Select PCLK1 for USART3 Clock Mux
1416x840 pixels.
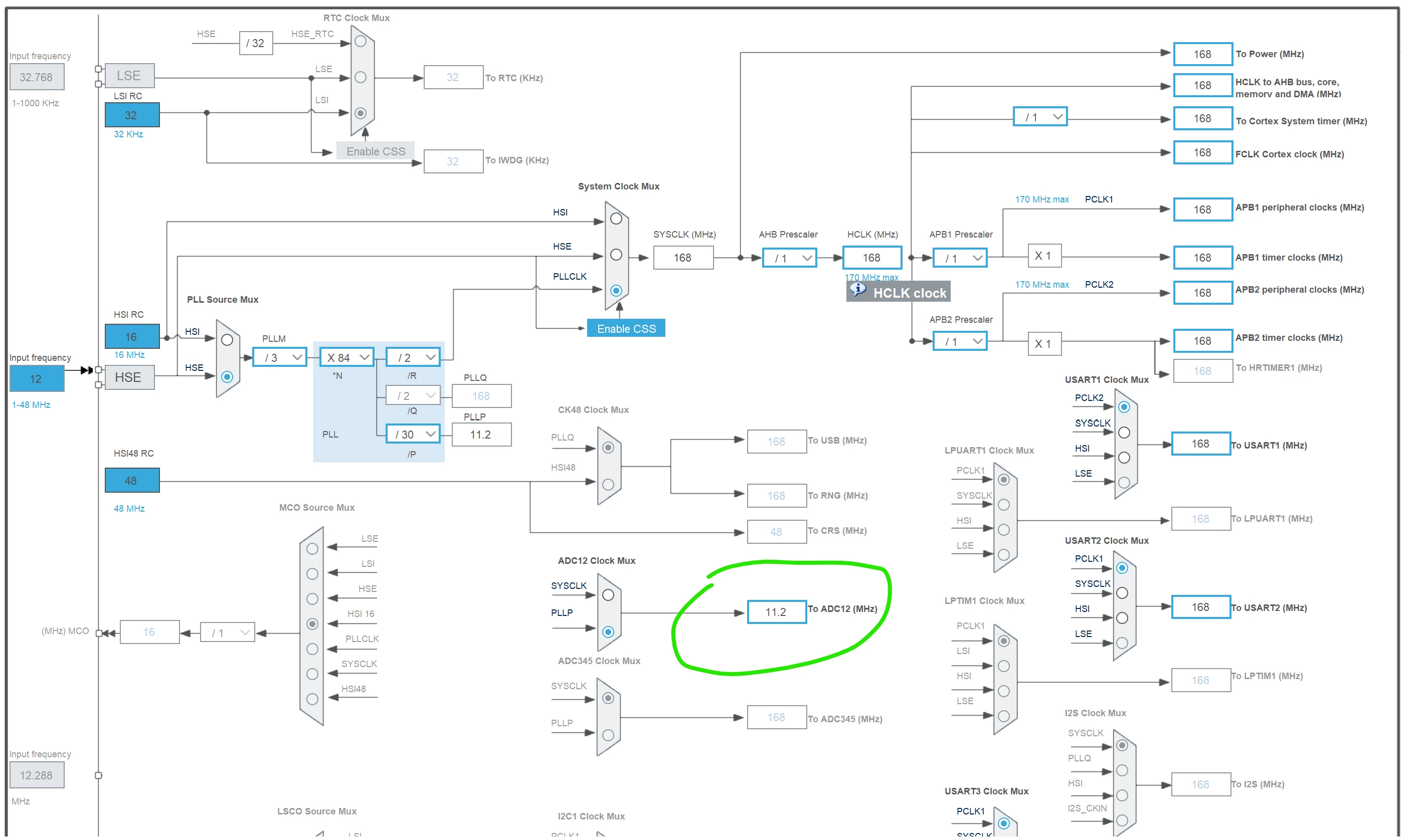pos(1004,823)
